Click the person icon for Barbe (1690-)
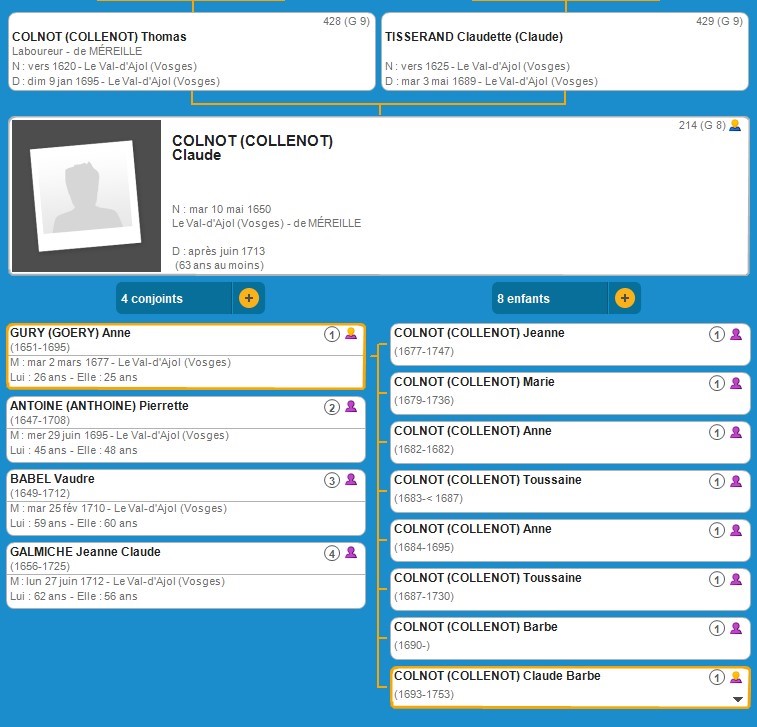This screenshot has height=727, width=757. (736, 628)
